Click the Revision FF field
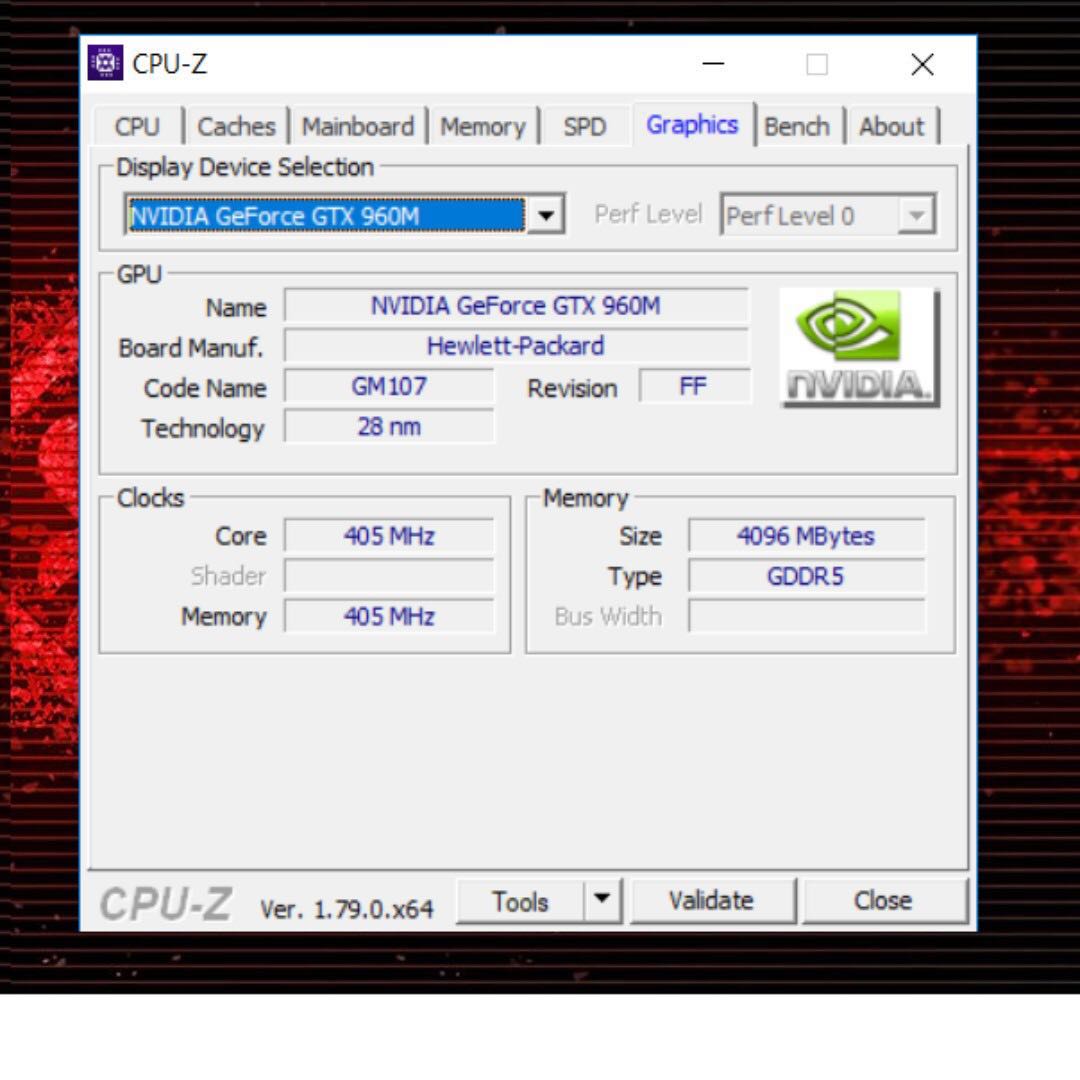Image resolution: width=1080 pixels, height=1080 pixels. pos(694,386)
